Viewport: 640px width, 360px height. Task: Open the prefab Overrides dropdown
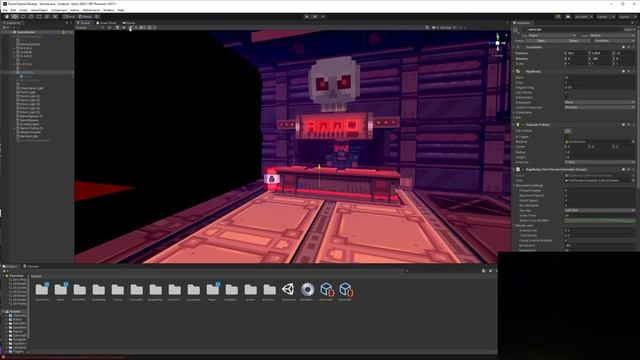[x=613, y=41]
